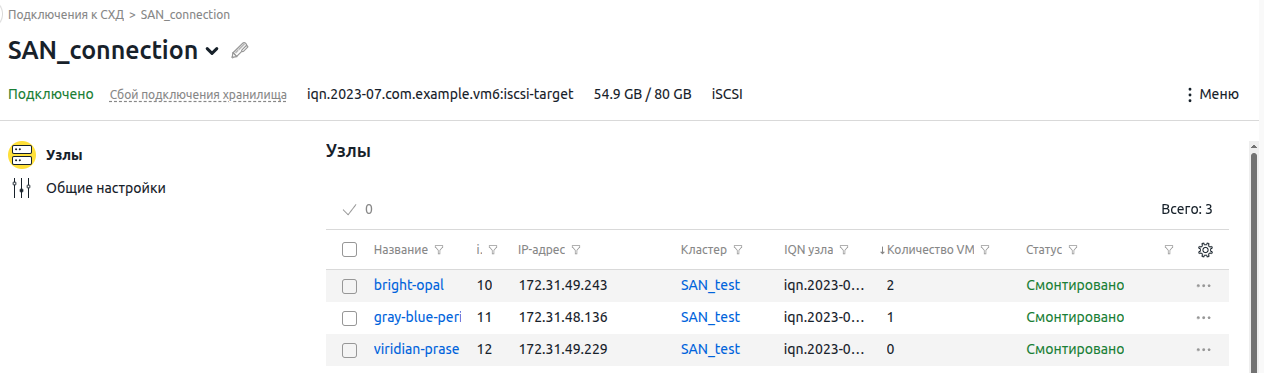
Task: Open the bright-opal node link
Action: click(409, 285)
